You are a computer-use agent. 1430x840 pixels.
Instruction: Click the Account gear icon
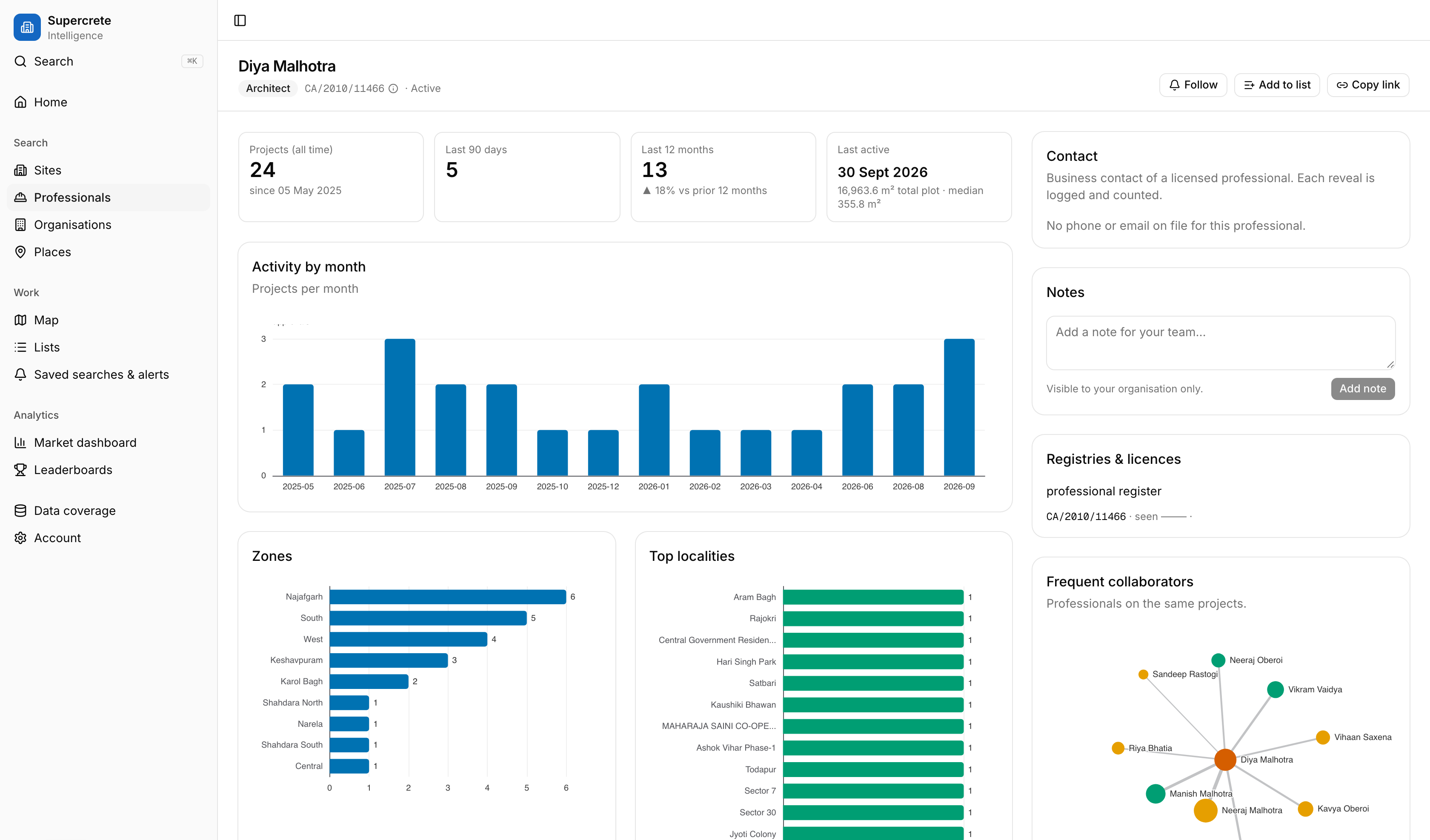pyautogui.click(x=20, y=538)
